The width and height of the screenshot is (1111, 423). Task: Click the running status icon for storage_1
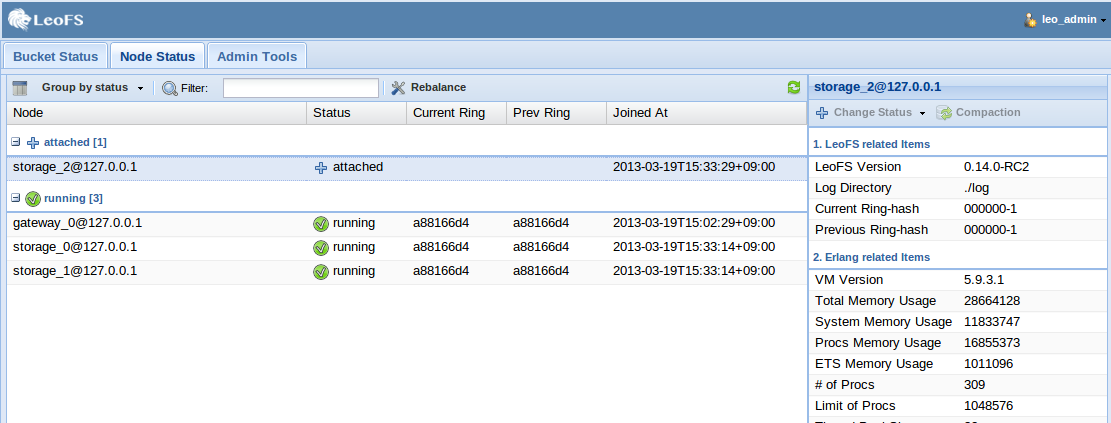coord(320,272)
